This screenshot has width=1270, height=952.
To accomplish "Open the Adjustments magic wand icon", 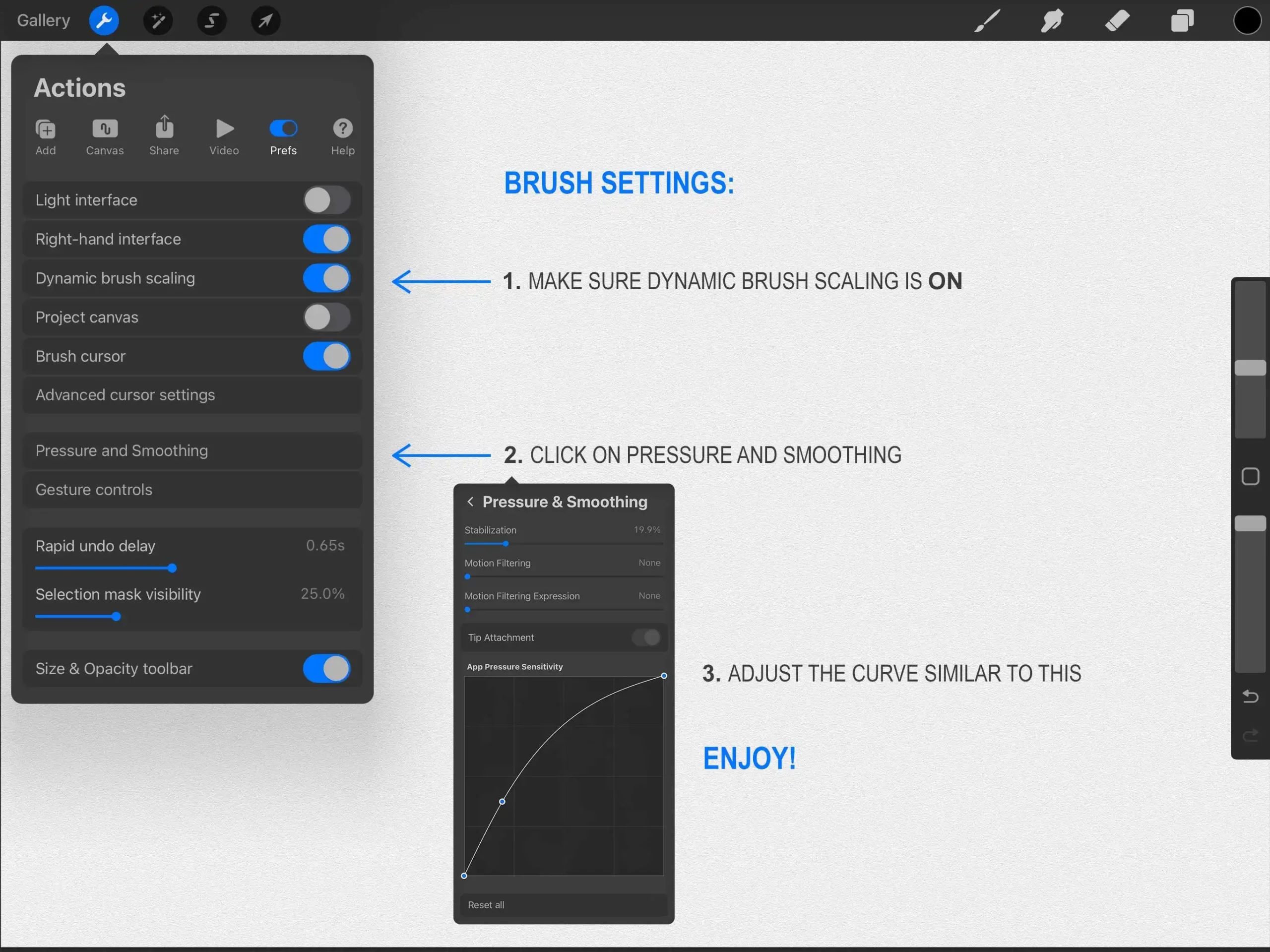I will tap(158, 21).
